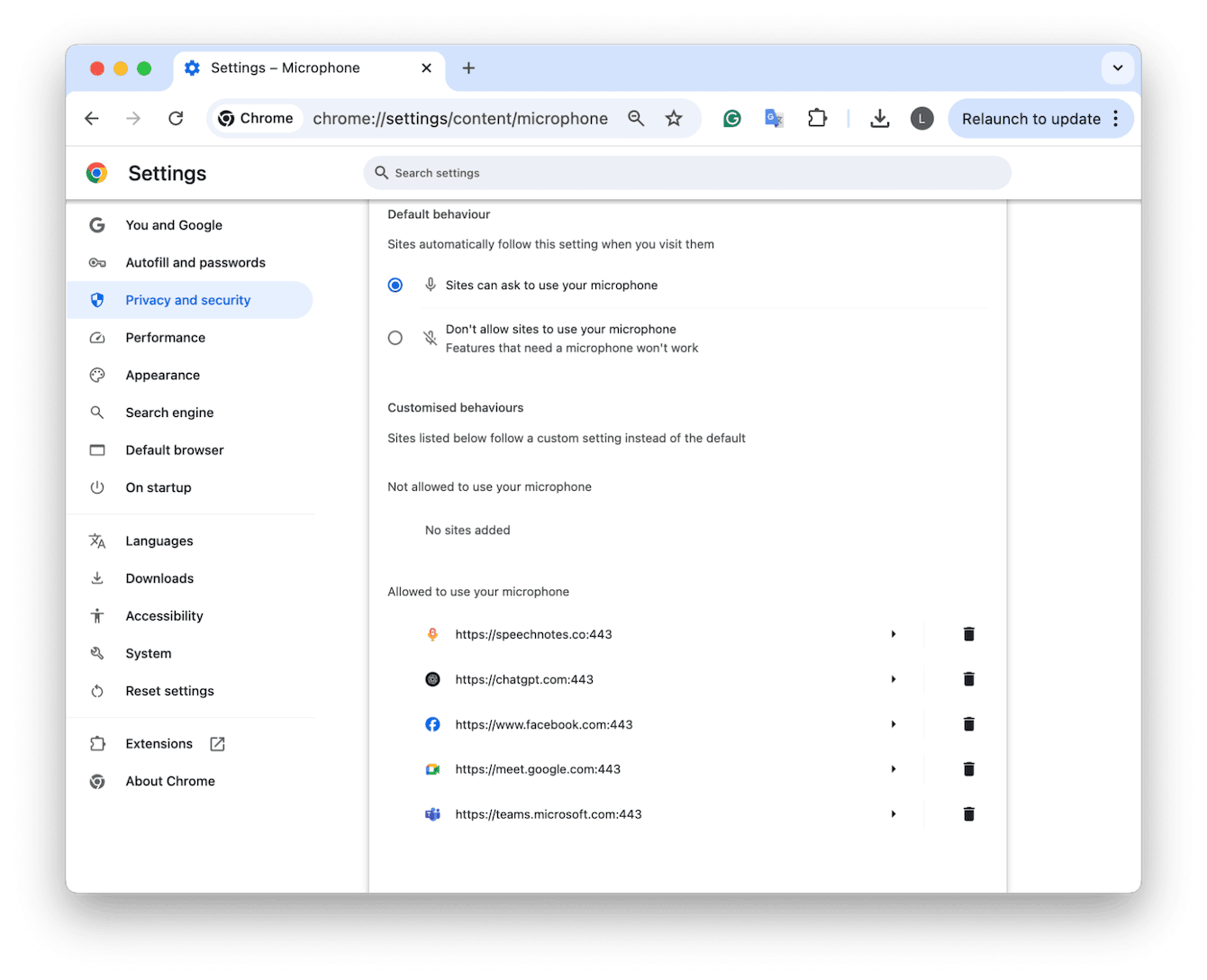Click the Search settings field
Image resolution: width=1207 pixels, height=980 pixels.
[x=687, y=173]
